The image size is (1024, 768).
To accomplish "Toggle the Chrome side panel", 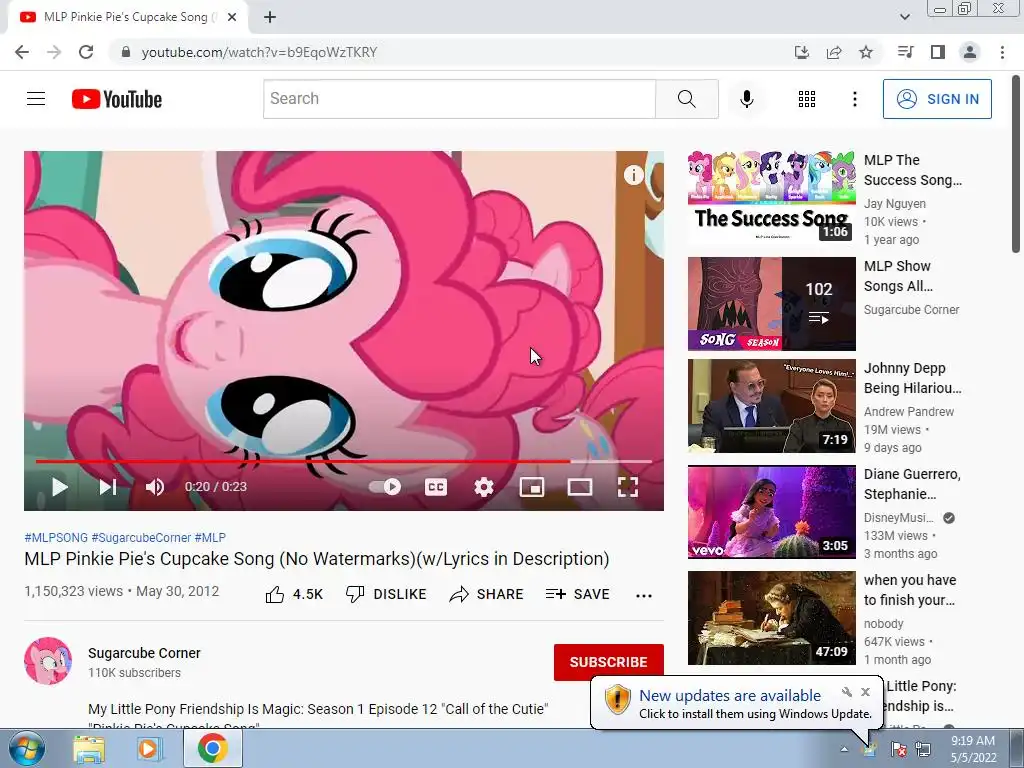I will click(937, 52).
